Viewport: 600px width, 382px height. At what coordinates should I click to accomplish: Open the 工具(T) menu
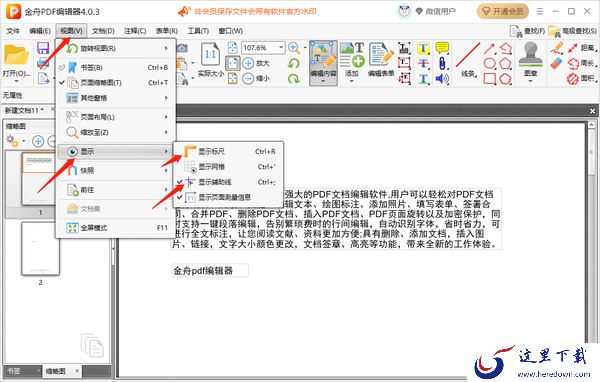[x=198, y=31]
